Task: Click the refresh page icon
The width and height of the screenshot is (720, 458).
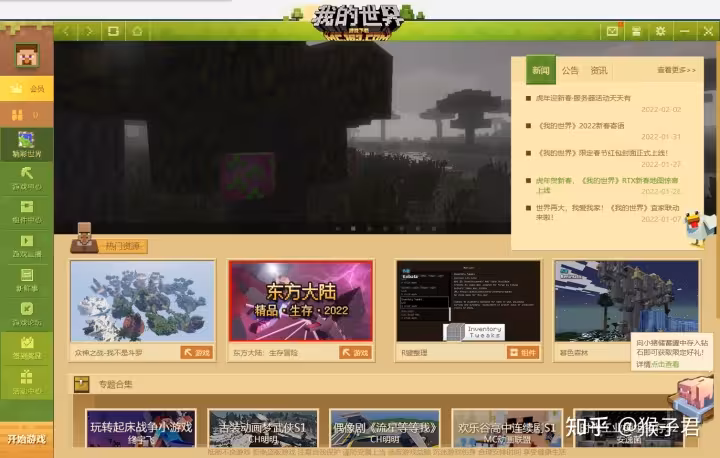Action: point(113,31)
